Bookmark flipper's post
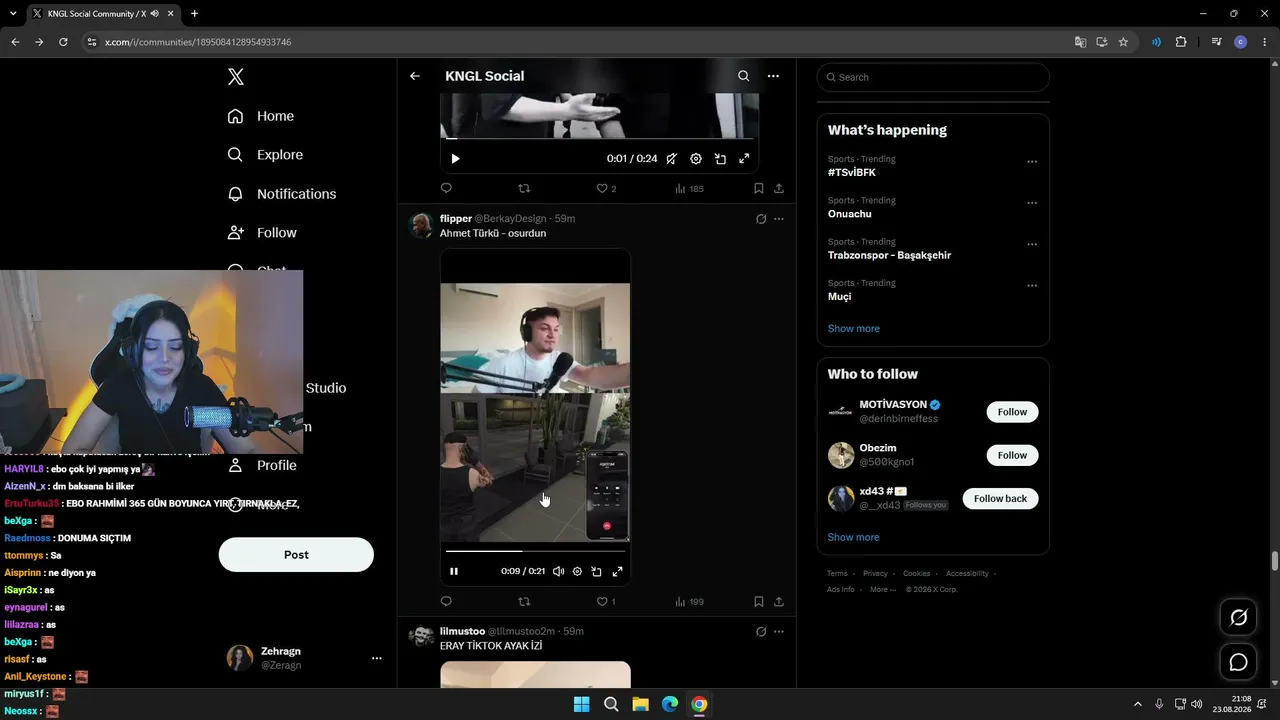The width and height of the screenshot is (1280, 720). point(759,602)
